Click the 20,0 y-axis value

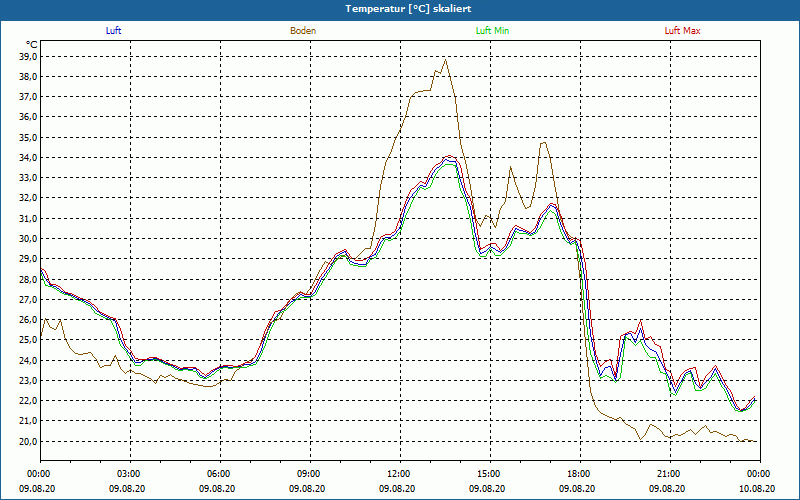(x=26, y=441)
